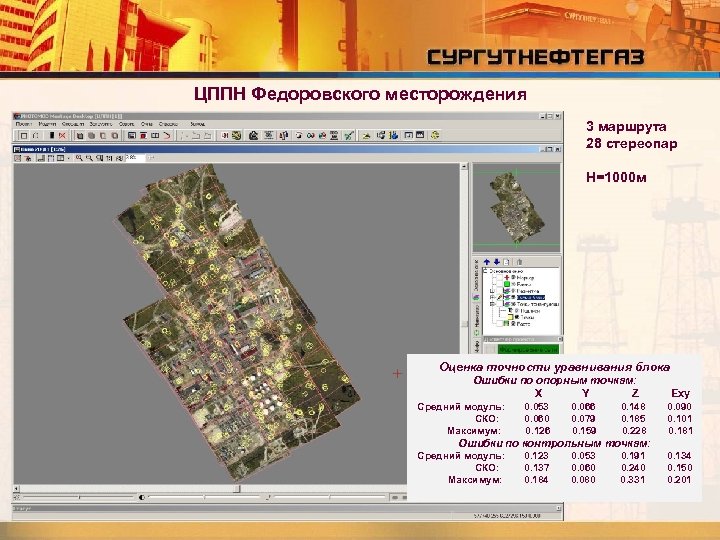Image resolution: width=720 pixels, height=540 pixels.
Task: Collapse the Точки триангуляции tree node
Action: [x=491, y=304]
